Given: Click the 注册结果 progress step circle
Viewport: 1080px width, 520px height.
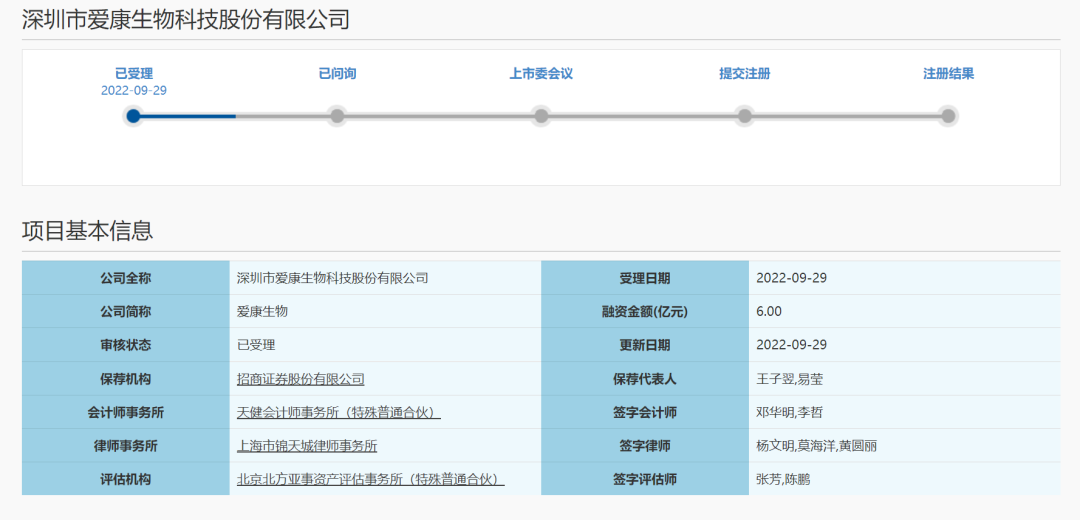Looking at the screenshot, I should point(948,116).
